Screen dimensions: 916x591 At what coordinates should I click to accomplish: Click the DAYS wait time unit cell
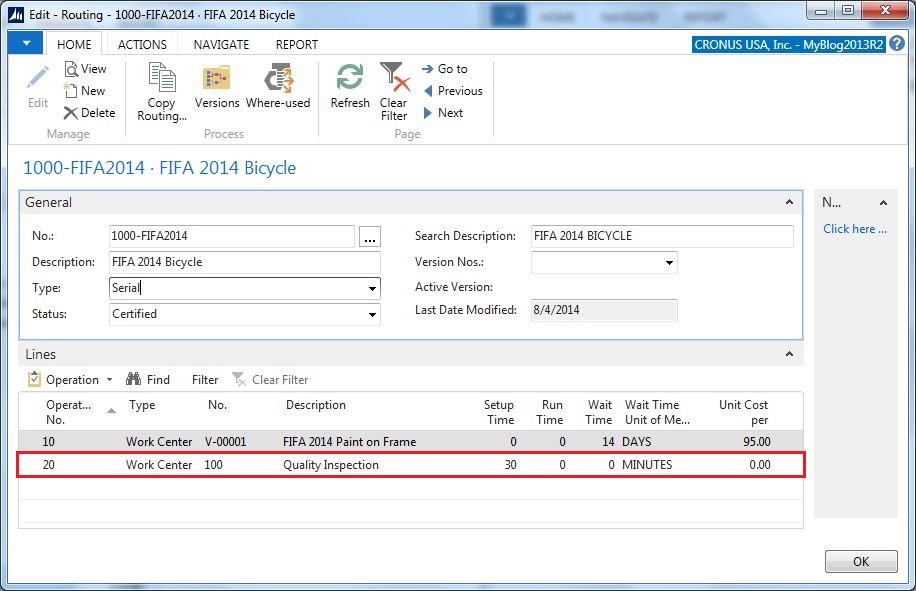[636, 442]
